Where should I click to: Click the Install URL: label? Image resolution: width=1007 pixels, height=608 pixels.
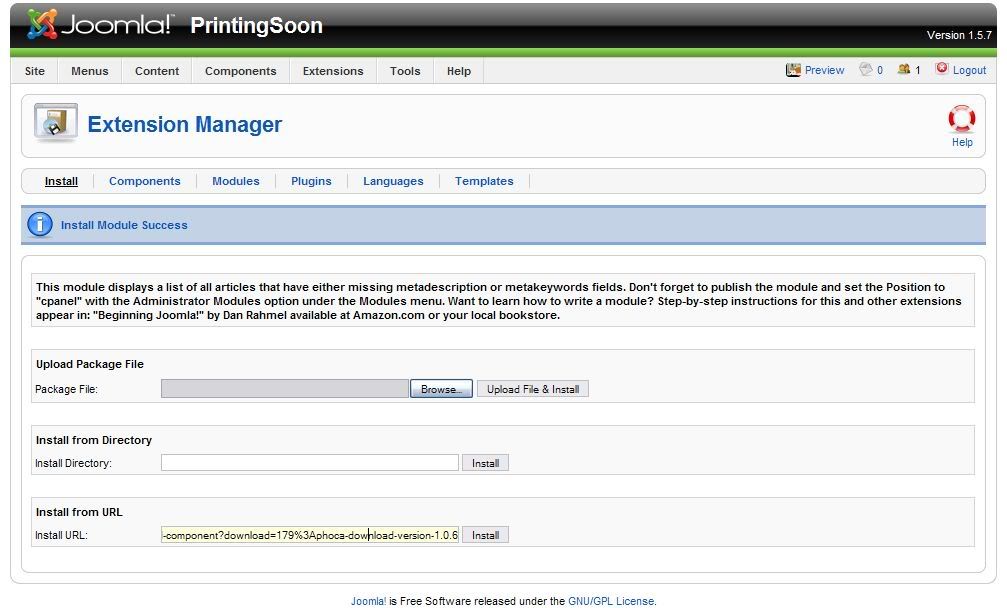(x=61, y=535)
